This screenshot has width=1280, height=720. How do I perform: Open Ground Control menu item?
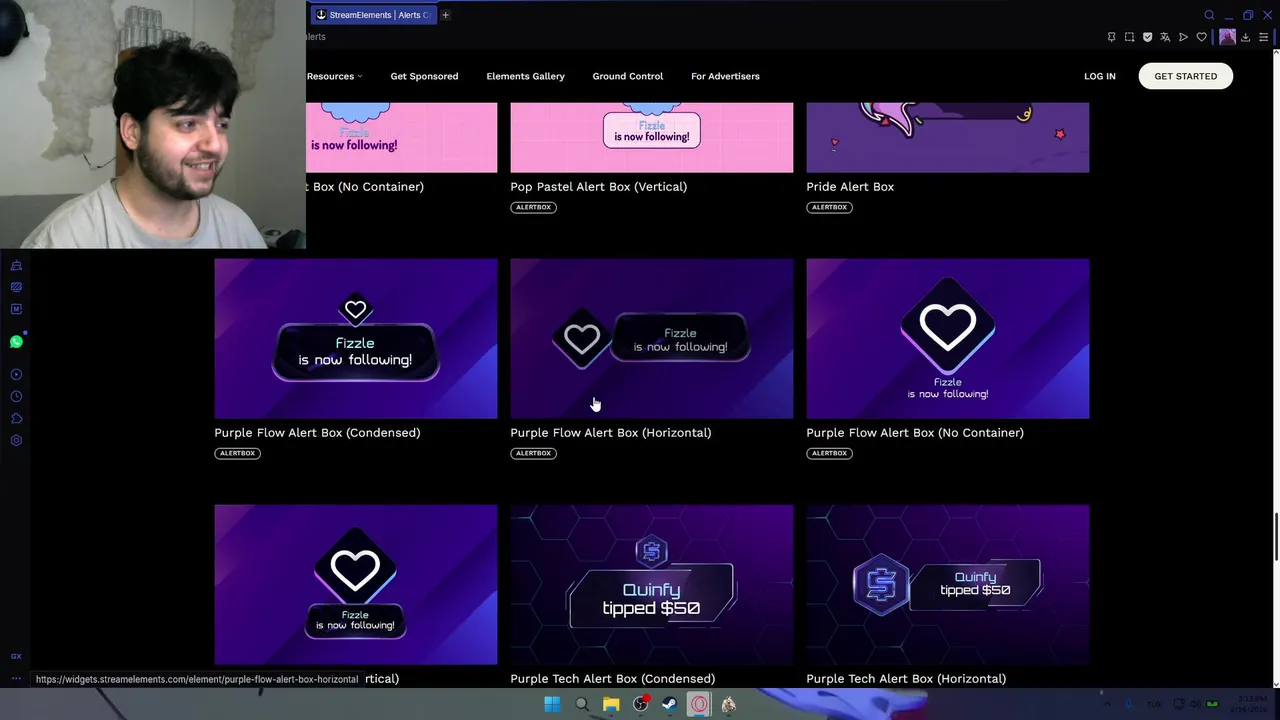(627, 76)
